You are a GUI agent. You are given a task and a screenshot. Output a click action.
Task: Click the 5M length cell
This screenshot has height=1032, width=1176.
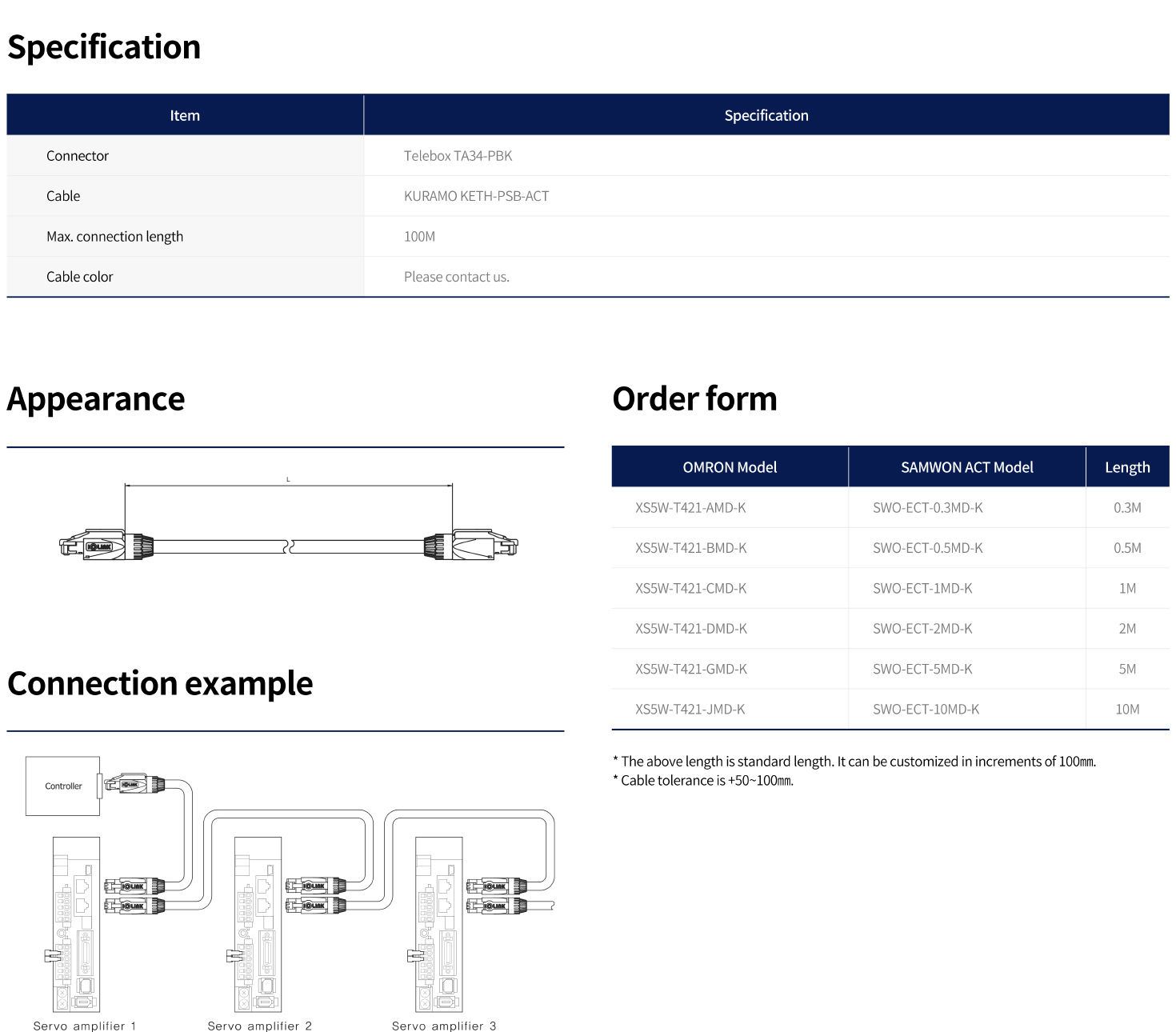point(1127,669)
